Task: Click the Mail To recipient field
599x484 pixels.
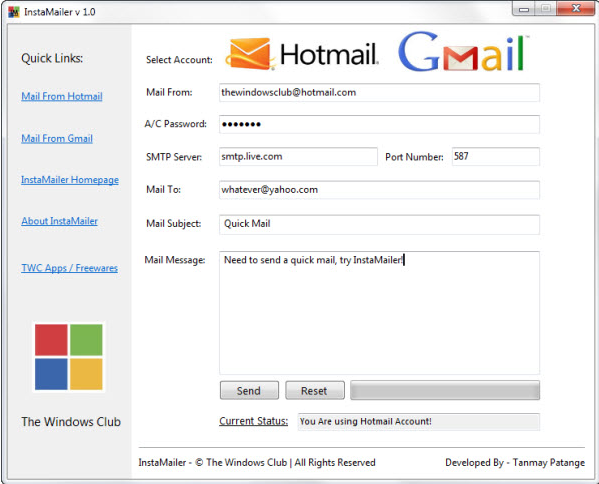Action: [x=379, y=190]
